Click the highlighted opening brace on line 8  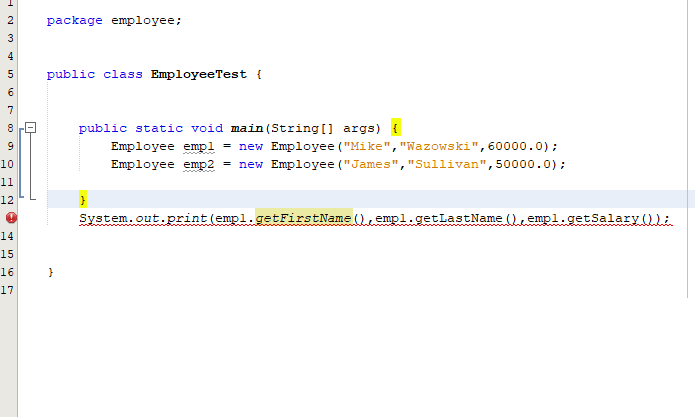tap(396, 128)
